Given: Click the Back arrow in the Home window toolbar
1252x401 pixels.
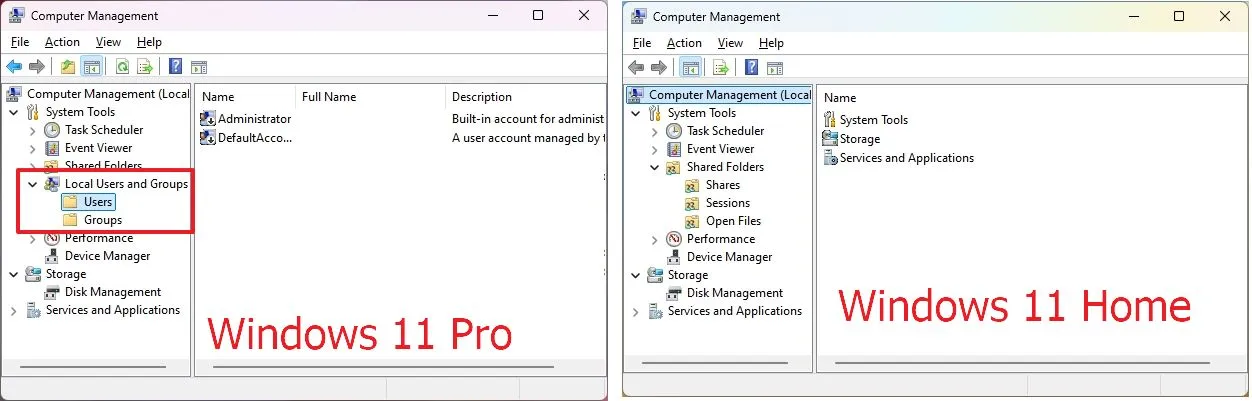Looking at the screenshot, I should pyautogui.click(x=636, y=68).
